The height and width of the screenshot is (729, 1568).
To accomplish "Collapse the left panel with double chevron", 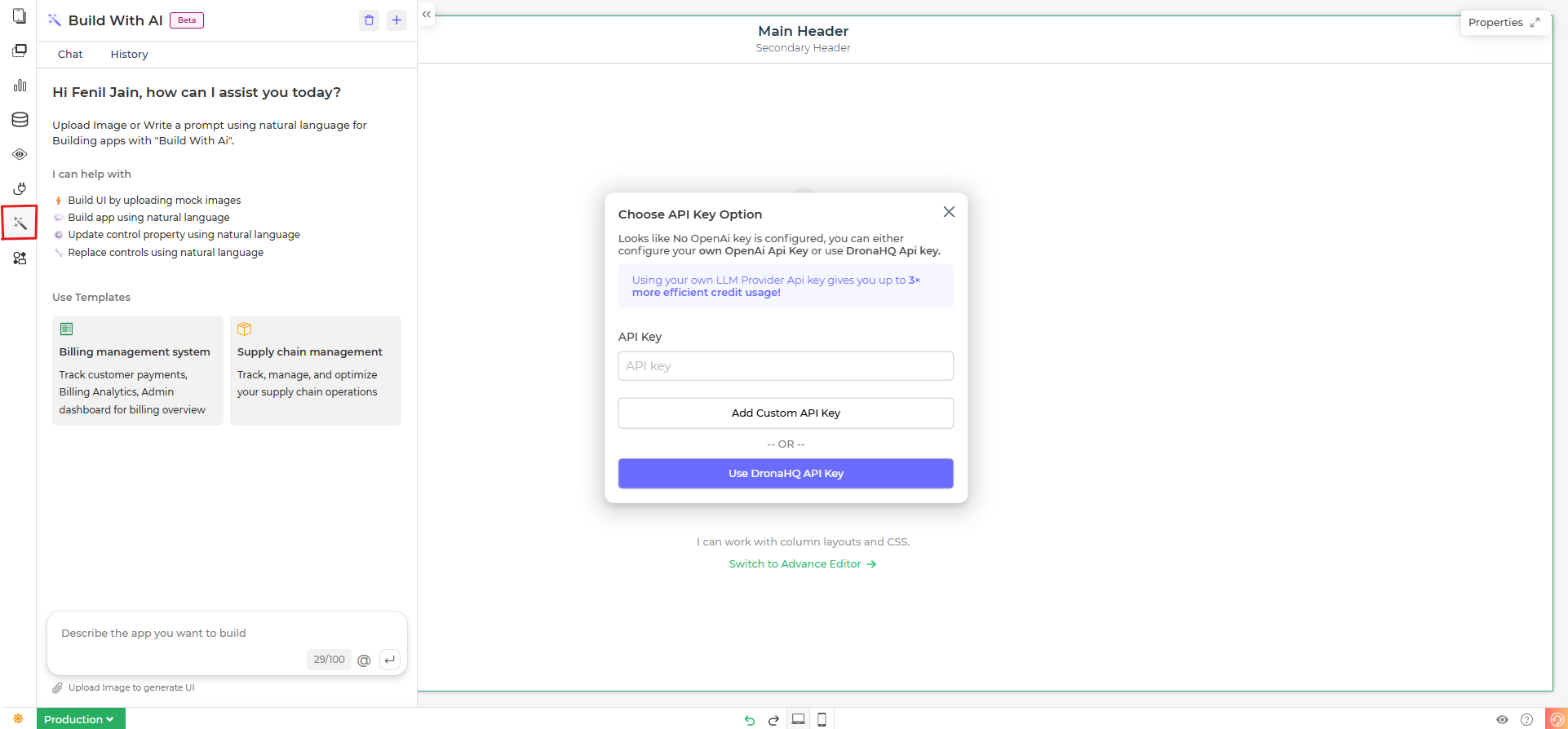I will click(427, 14).
